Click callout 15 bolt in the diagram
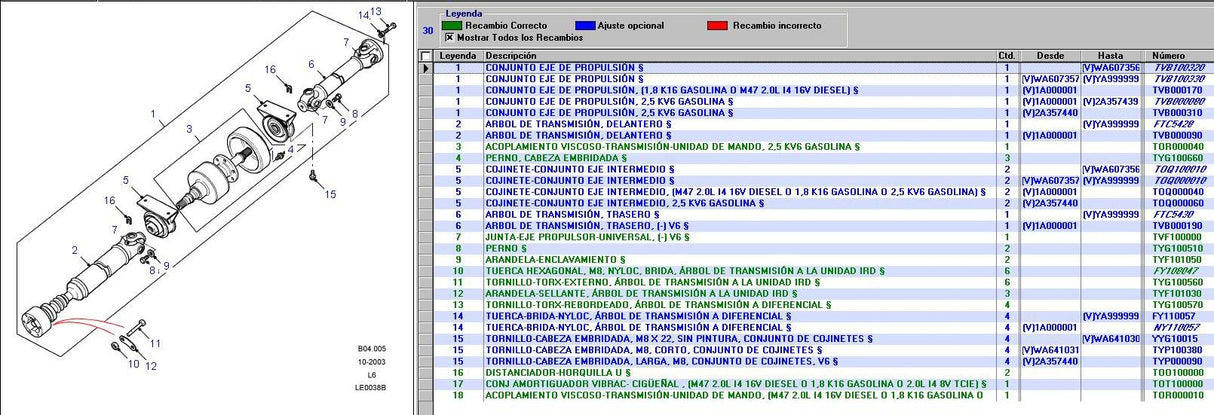The height and width of the screenshot is (415, 1214). click(x=331, y=193)
